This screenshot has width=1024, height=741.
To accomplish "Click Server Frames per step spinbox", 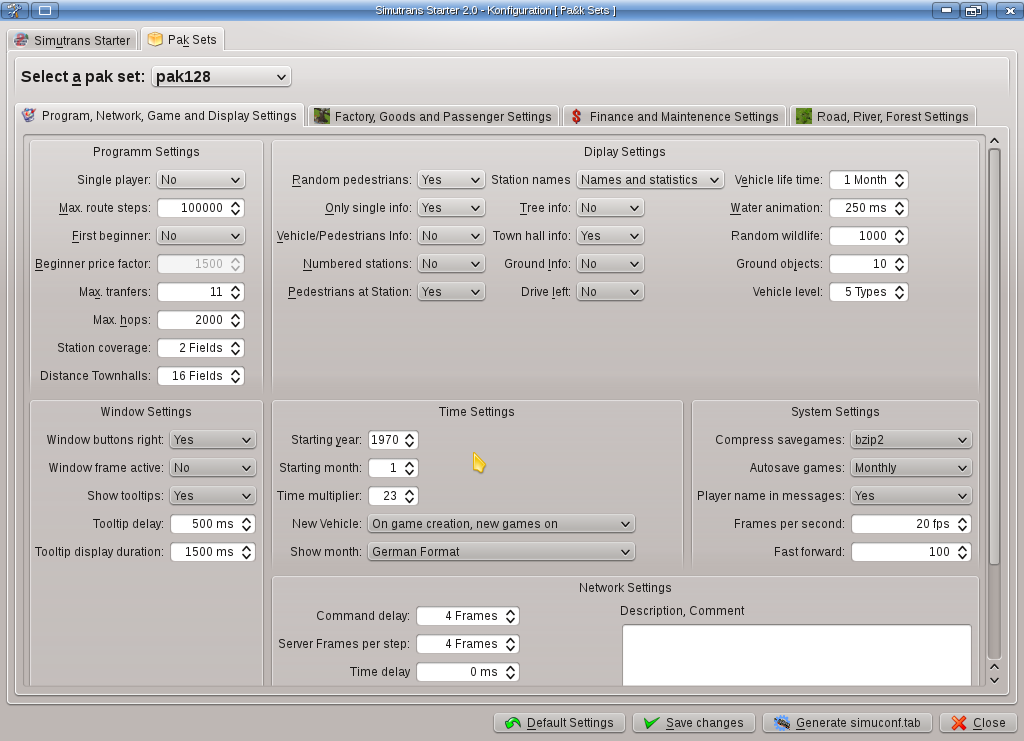I will [x=468, y=644].
